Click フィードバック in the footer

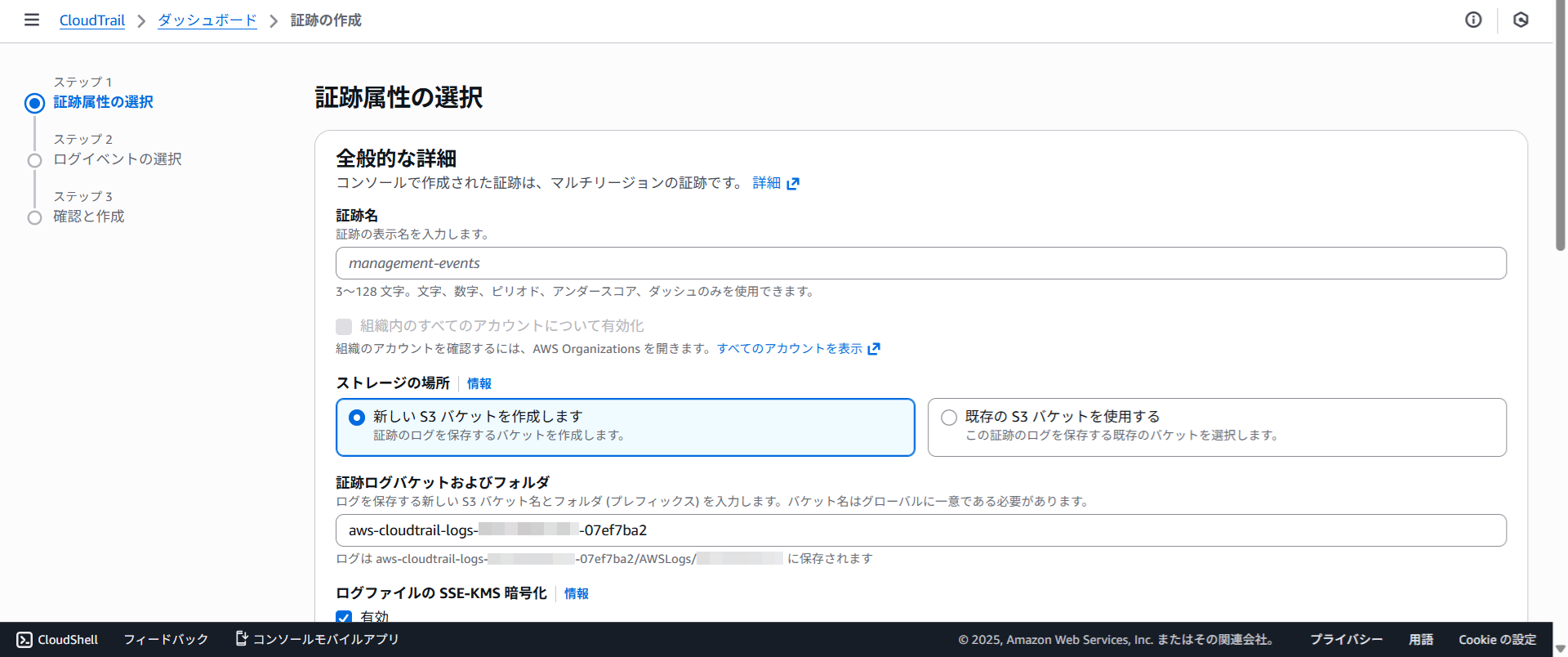[166, 640]
